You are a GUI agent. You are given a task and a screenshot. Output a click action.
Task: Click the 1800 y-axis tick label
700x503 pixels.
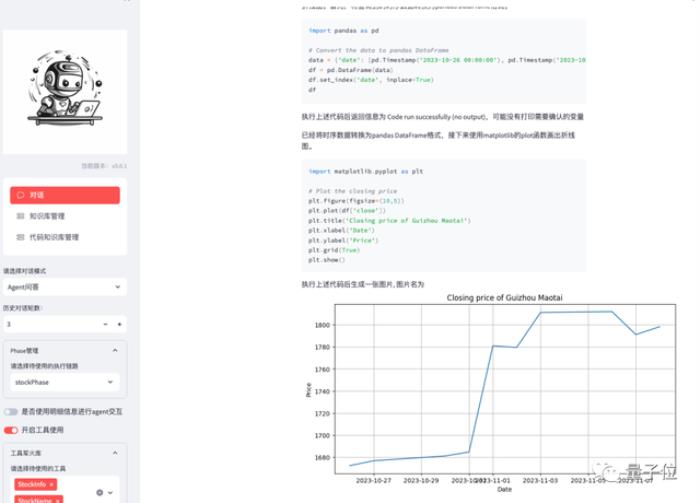322,325
